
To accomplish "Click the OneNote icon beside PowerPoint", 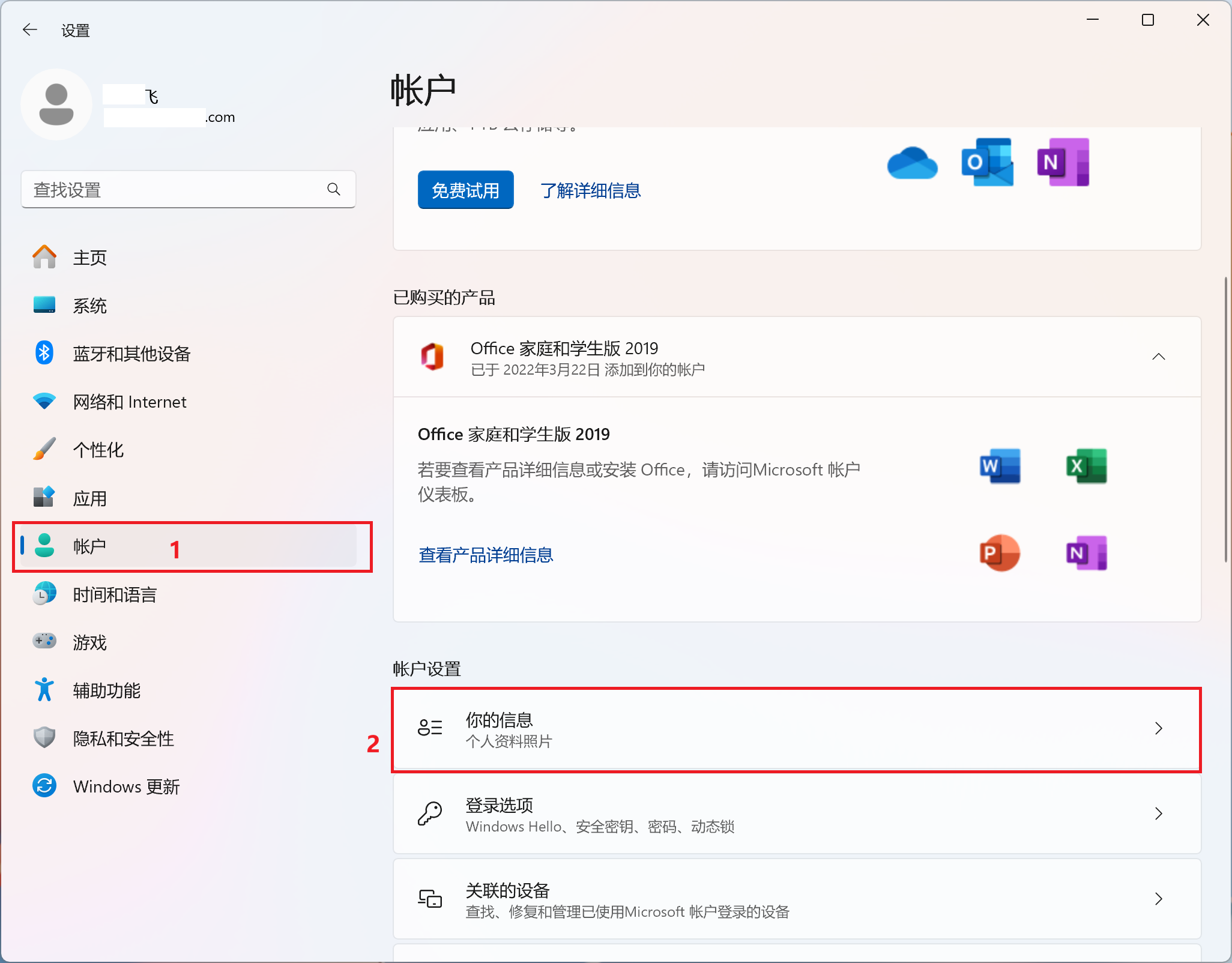I will (1087, 553).
